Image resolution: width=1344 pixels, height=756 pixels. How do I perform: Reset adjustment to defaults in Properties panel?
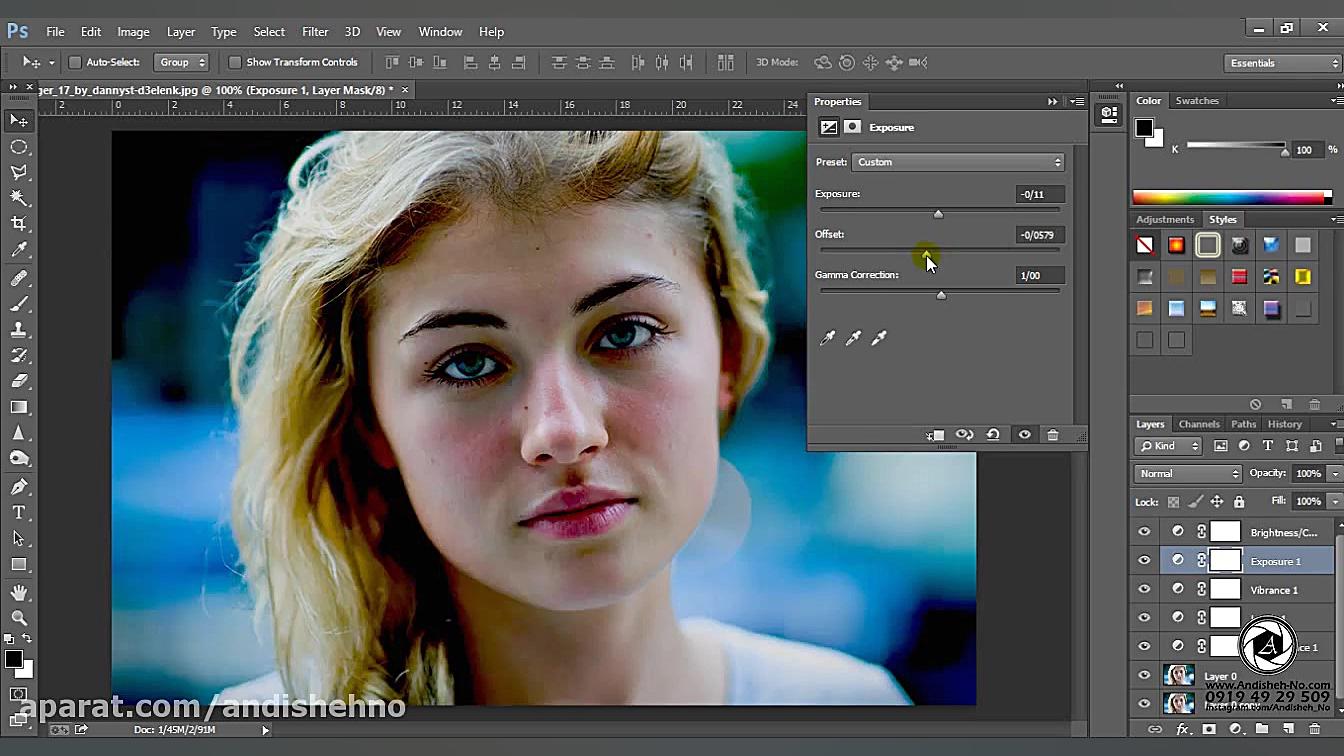(993, 435)
